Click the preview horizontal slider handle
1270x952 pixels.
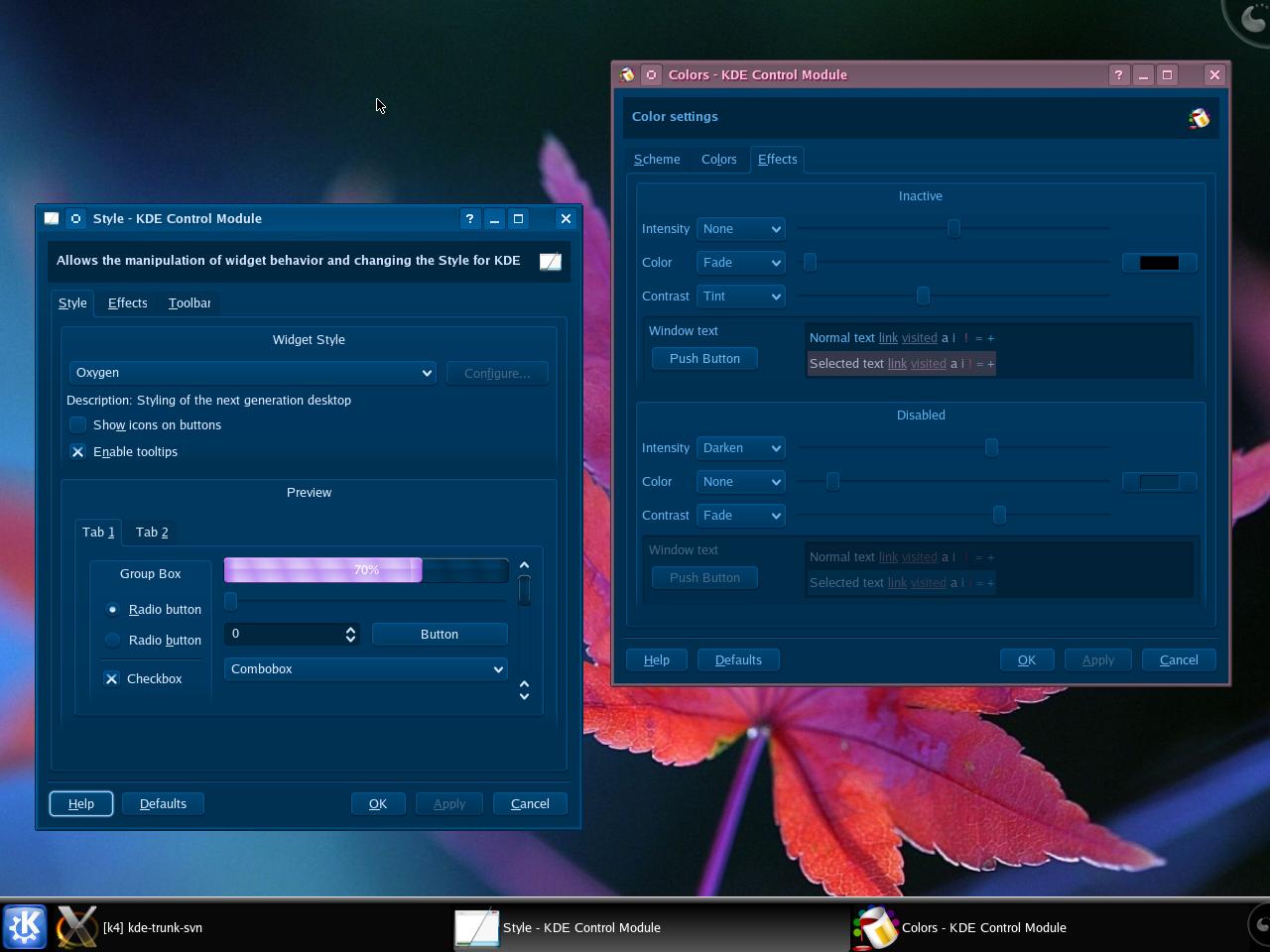[231, 601]
